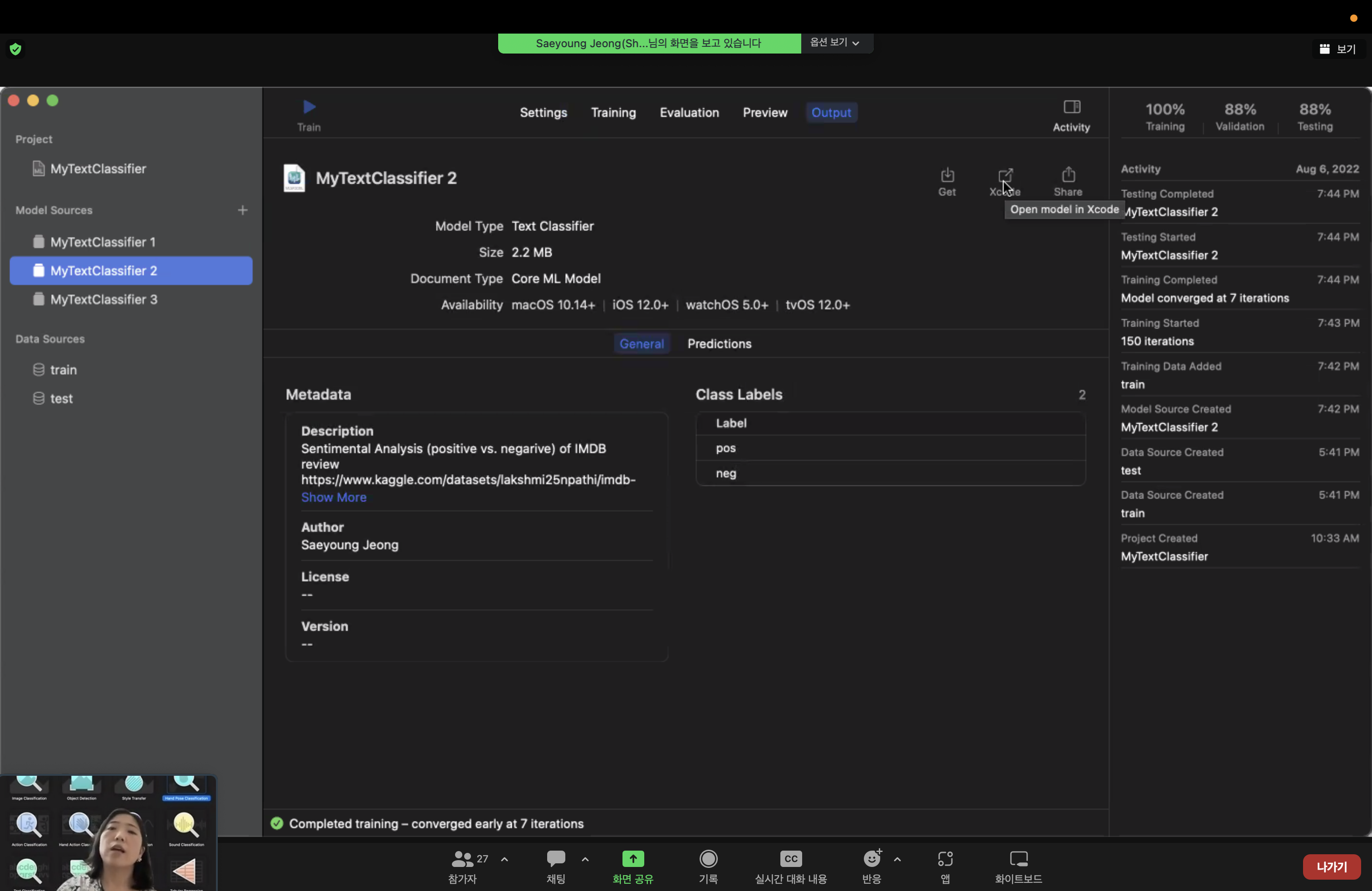This screenshot has width=1372, height=891.
Task: Click the License metadata field
Action: [x=476, y=586]
